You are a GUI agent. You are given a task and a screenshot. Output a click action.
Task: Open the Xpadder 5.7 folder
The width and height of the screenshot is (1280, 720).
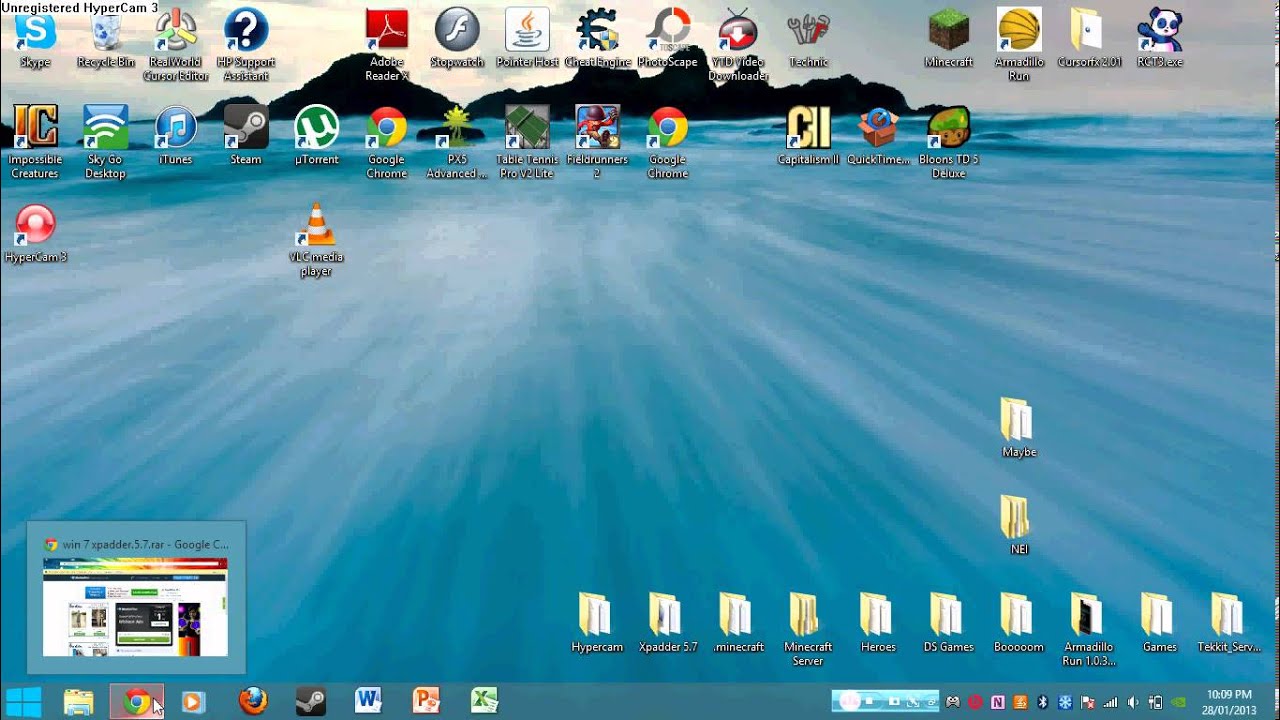pyautogui.click(x=667, y=622)
